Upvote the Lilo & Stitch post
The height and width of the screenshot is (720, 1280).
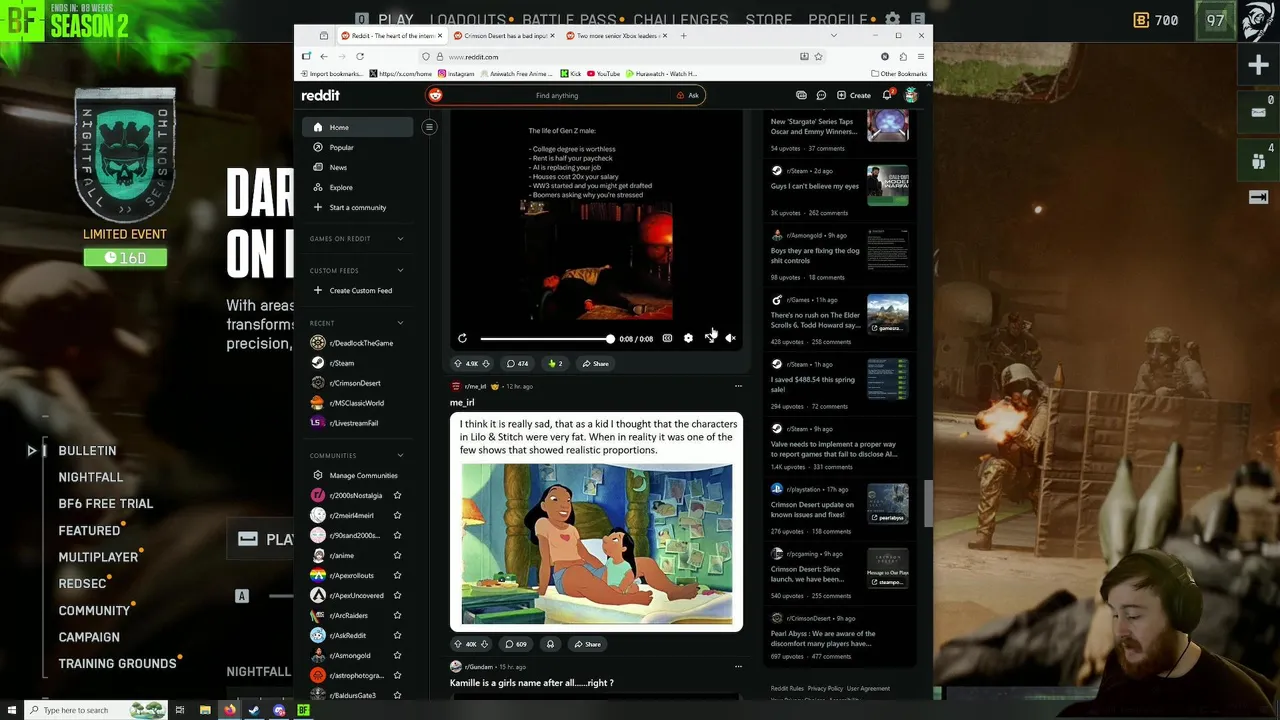coord(458,644)
